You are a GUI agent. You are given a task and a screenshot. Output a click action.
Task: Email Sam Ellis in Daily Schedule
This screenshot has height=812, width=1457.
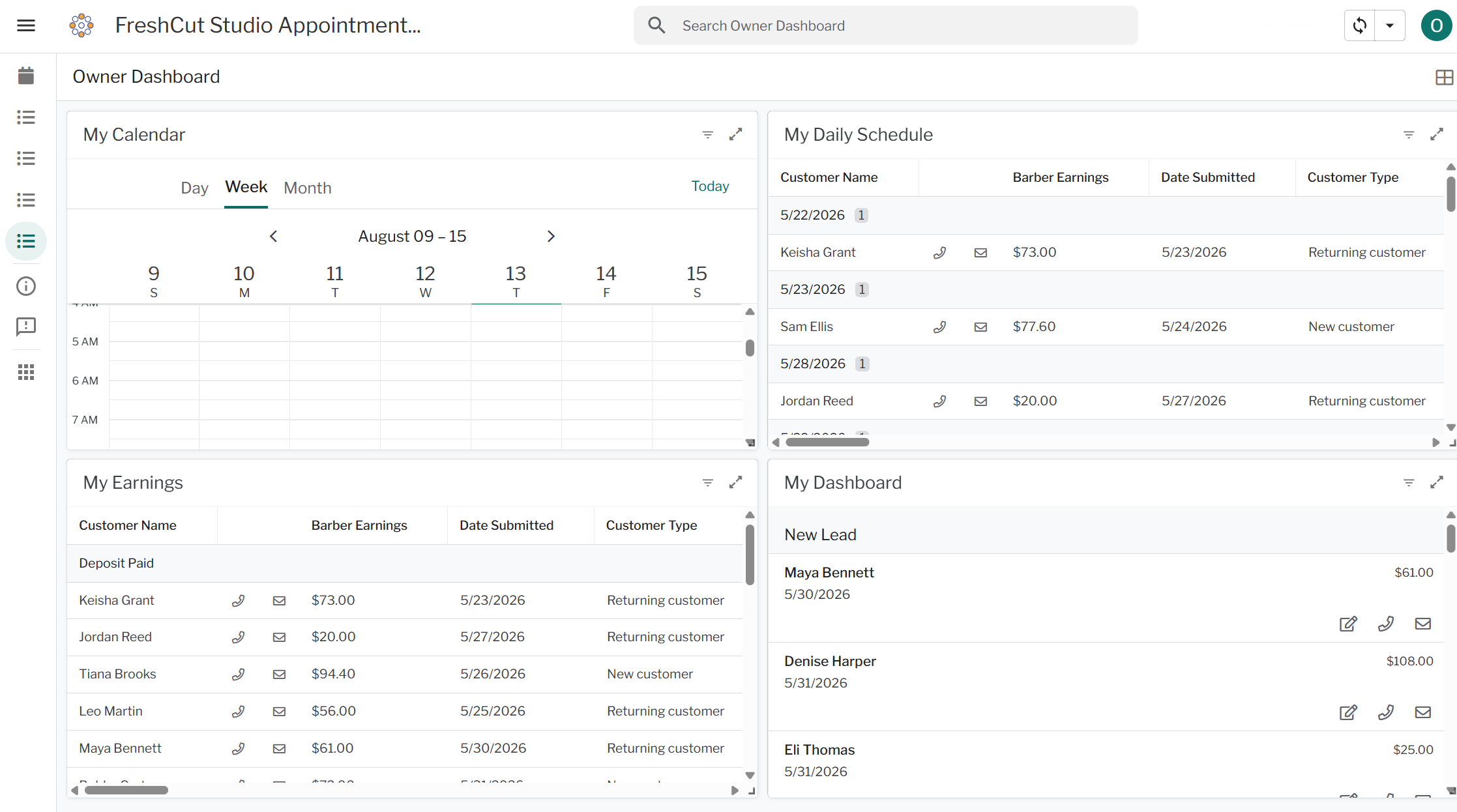pos(980,327)
